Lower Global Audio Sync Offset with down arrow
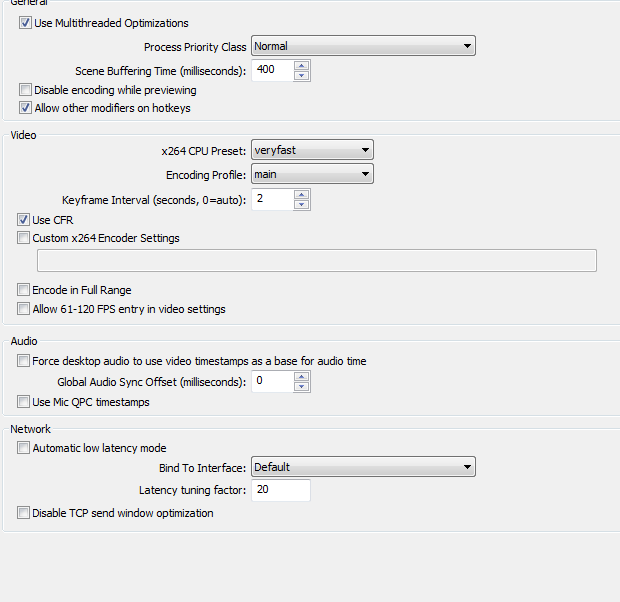The image size is (620, 602). pyautogui.click(x=302, y=386)
